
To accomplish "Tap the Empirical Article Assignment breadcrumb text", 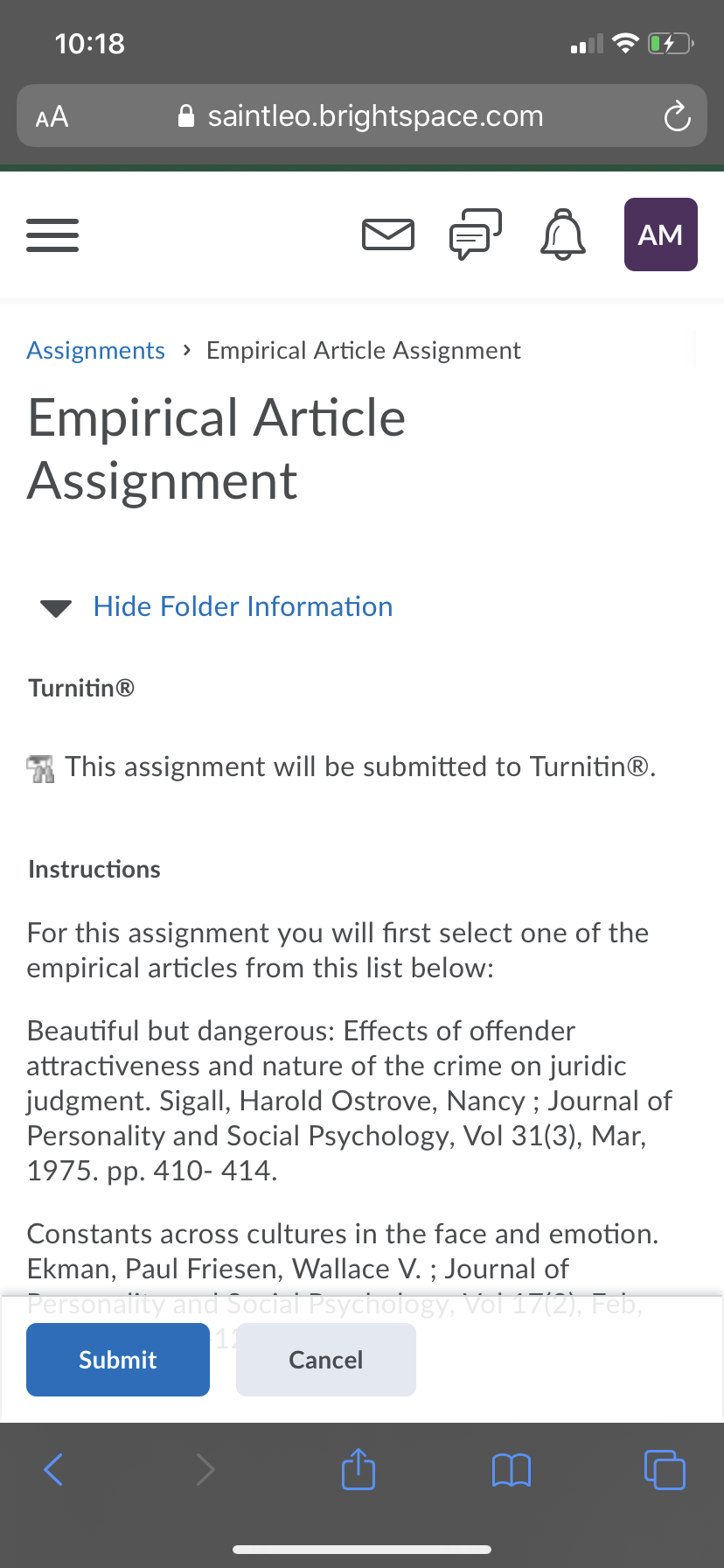I will pyautogui.click(x=364, y=350).
